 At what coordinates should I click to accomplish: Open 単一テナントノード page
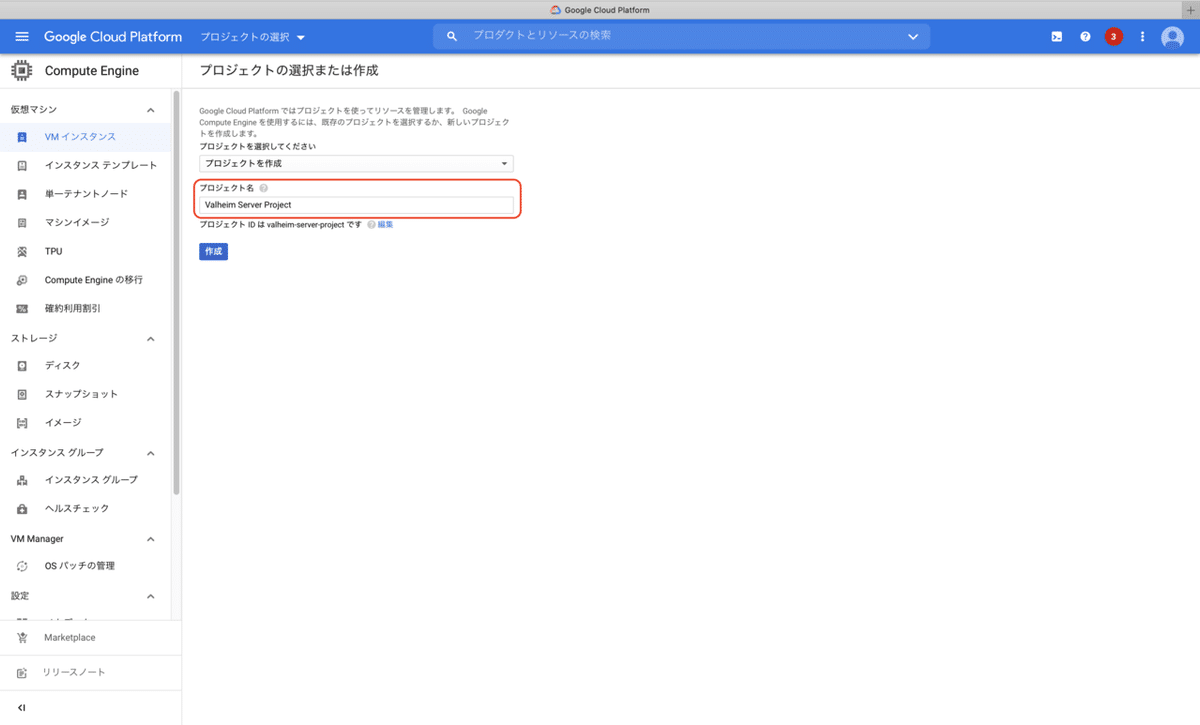pyautogui.click(x=86, y=194)
